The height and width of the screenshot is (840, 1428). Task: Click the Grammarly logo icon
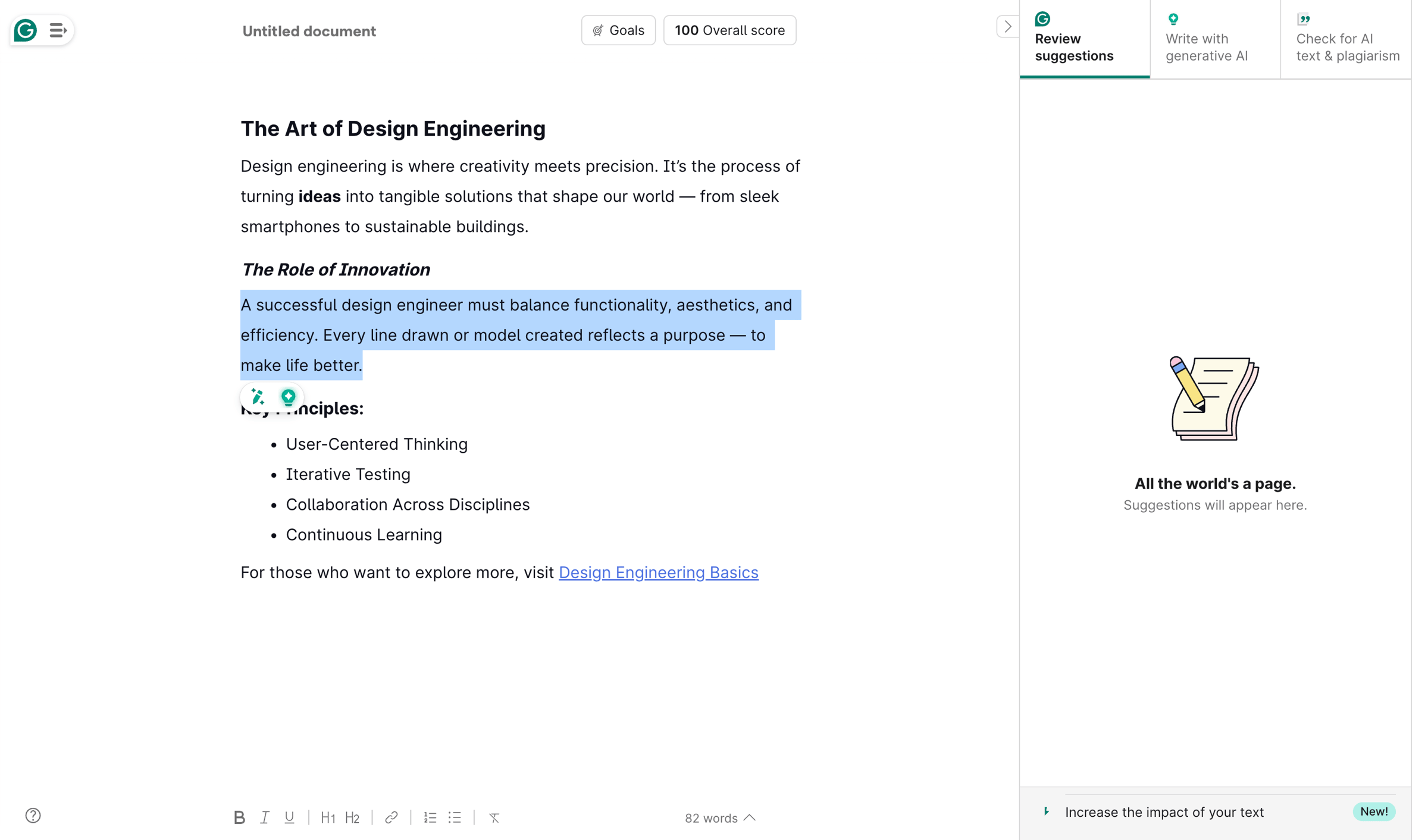click(x=25, y=30)
